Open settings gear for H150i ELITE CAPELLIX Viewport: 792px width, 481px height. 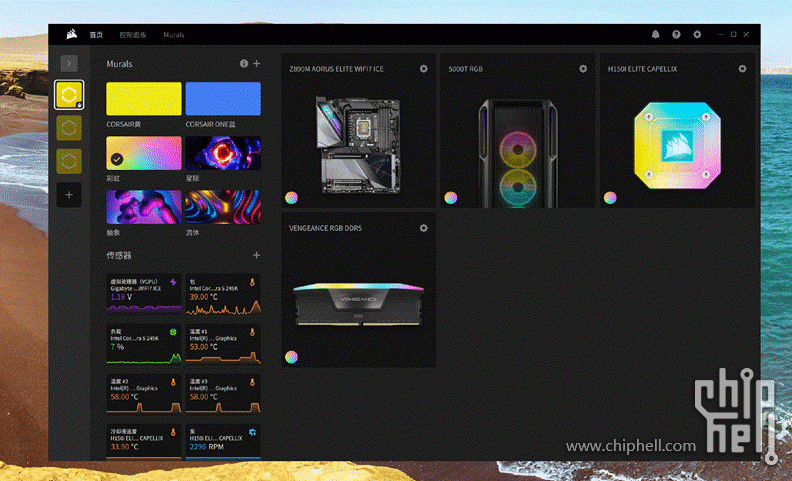742,69
